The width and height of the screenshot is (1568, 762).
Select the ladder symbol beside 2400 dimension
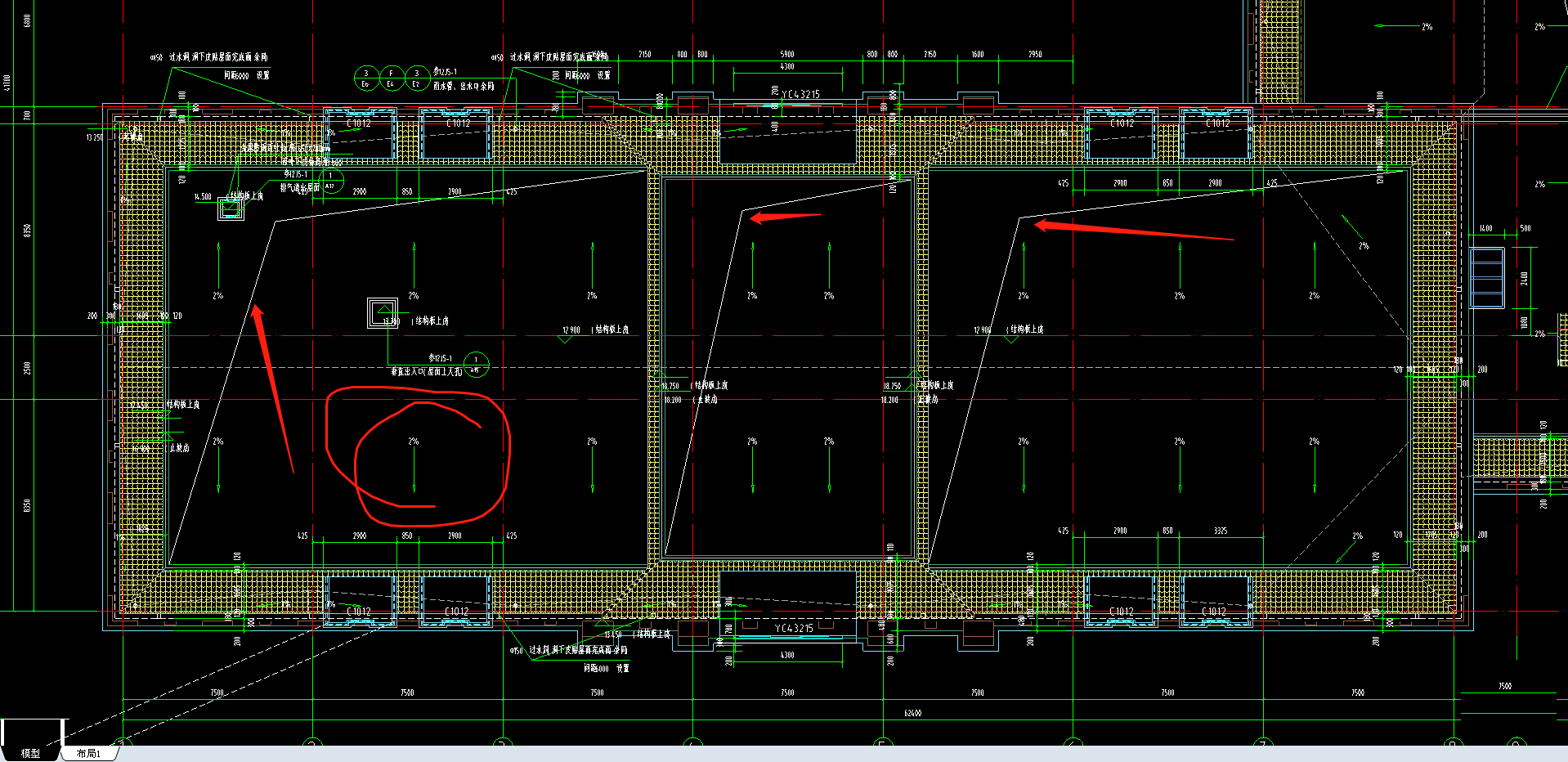coord(1486,278)
